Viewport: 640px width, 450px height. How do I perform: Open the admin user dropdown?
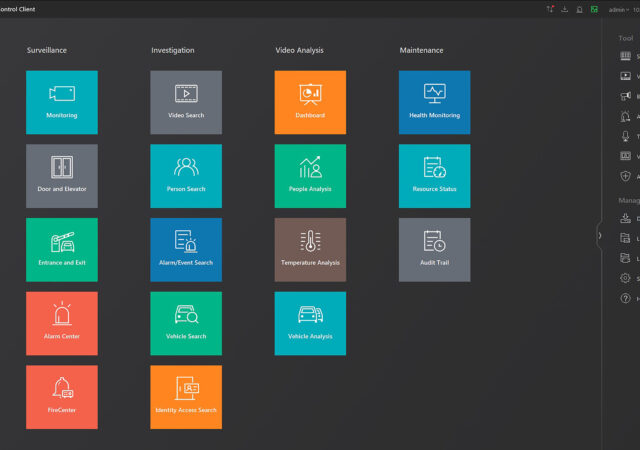(x=618, y=10)
